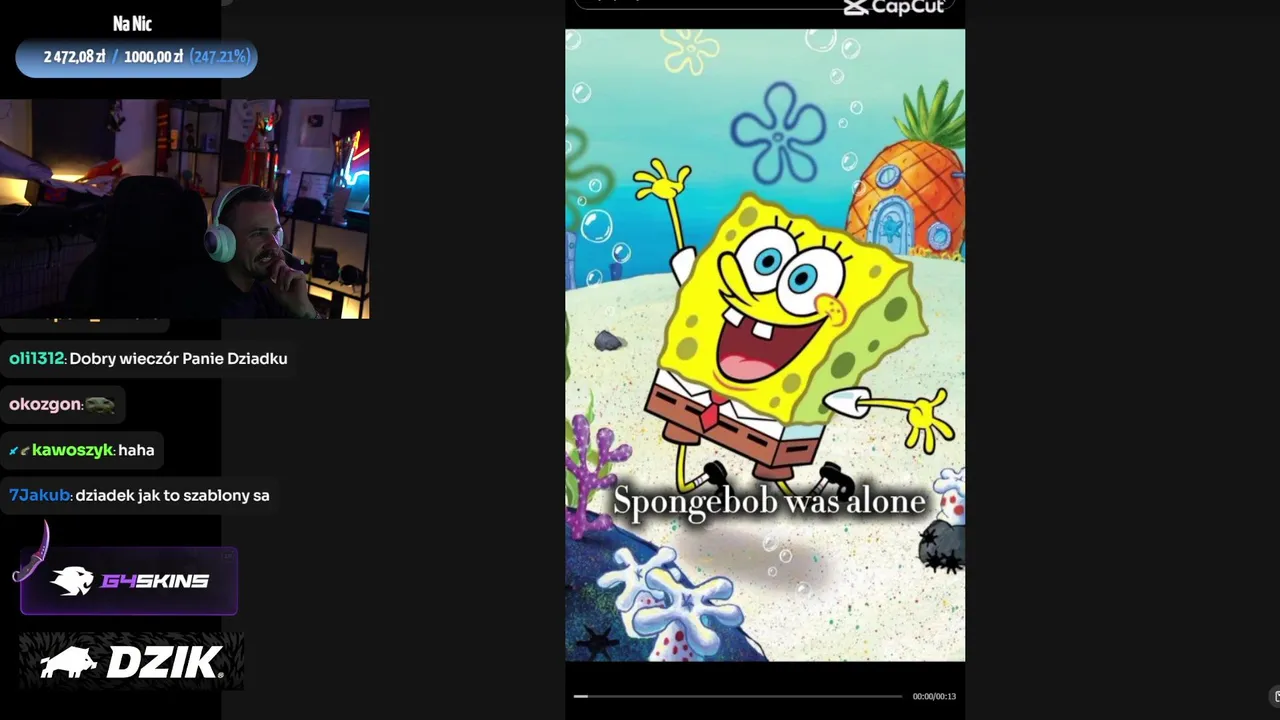
Task: Click the 'haha' chat message
Action: coord(136,450)
